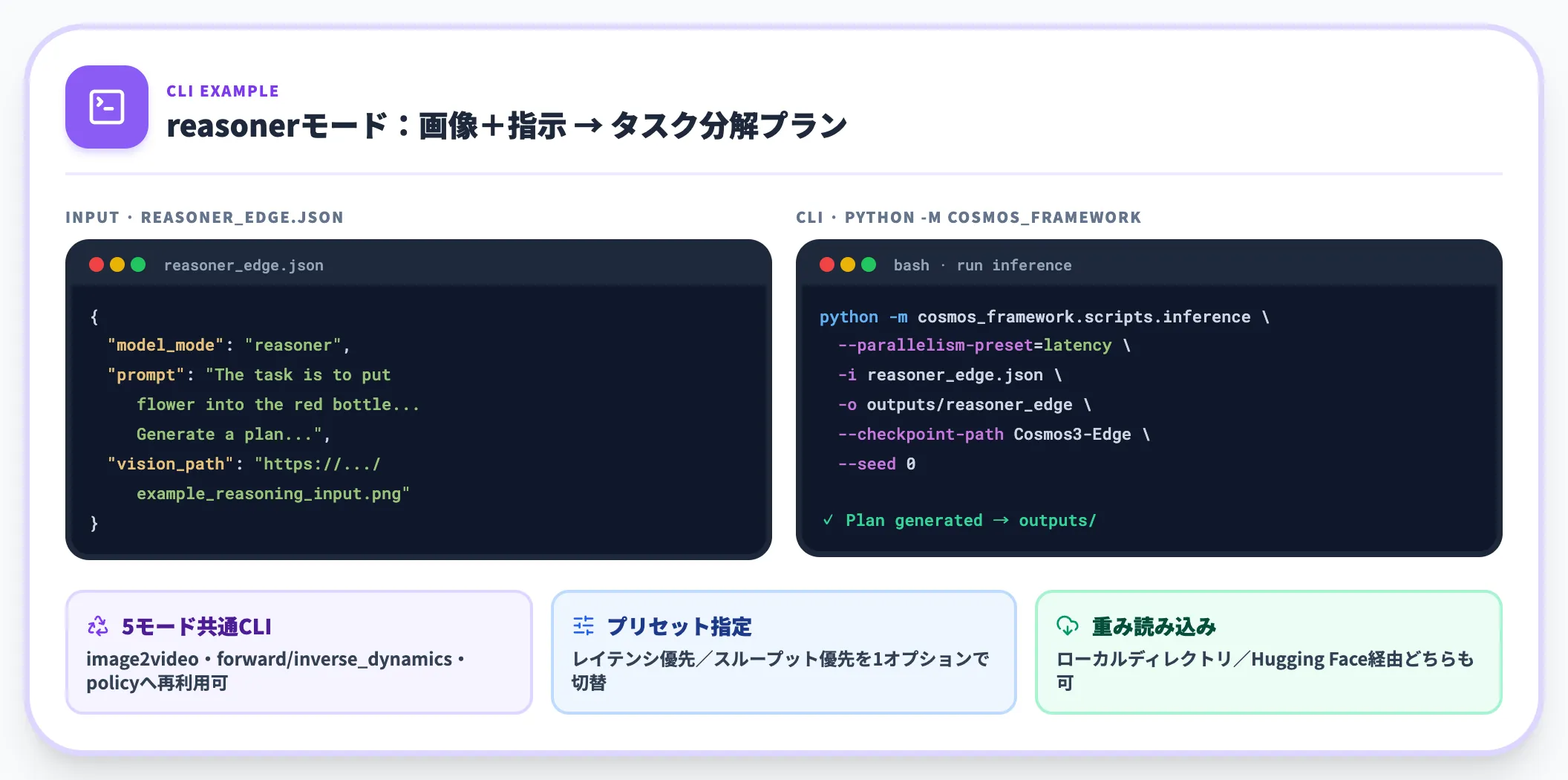This screenshot has height=780, width=1568.
Task: Click the CLI EXAMPLE label
Action: (223, 91)
